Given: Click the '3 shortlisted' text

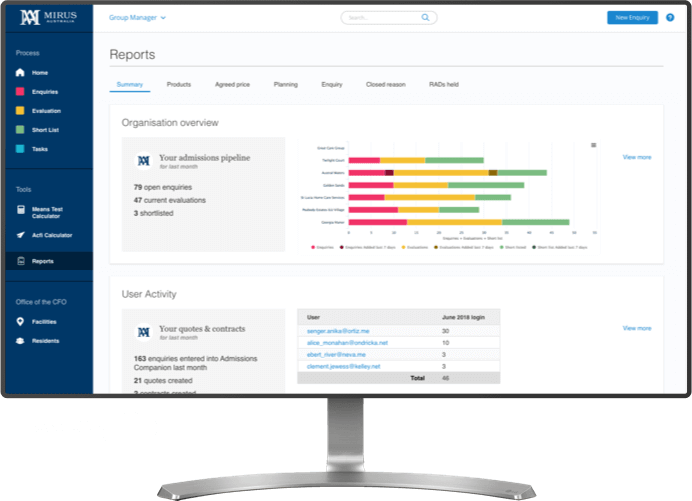Looking at the screenshot, I should click(154, 213).
